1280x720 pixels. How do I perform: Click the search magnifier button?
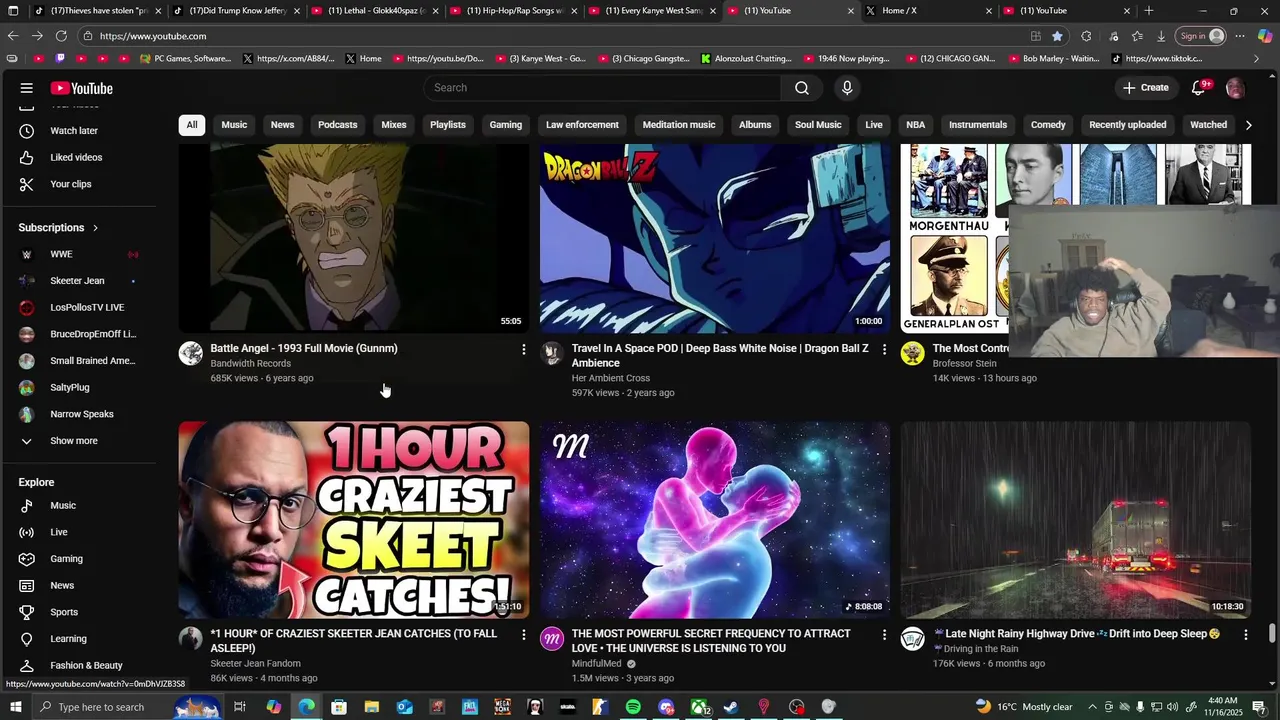tap(802, 88)
